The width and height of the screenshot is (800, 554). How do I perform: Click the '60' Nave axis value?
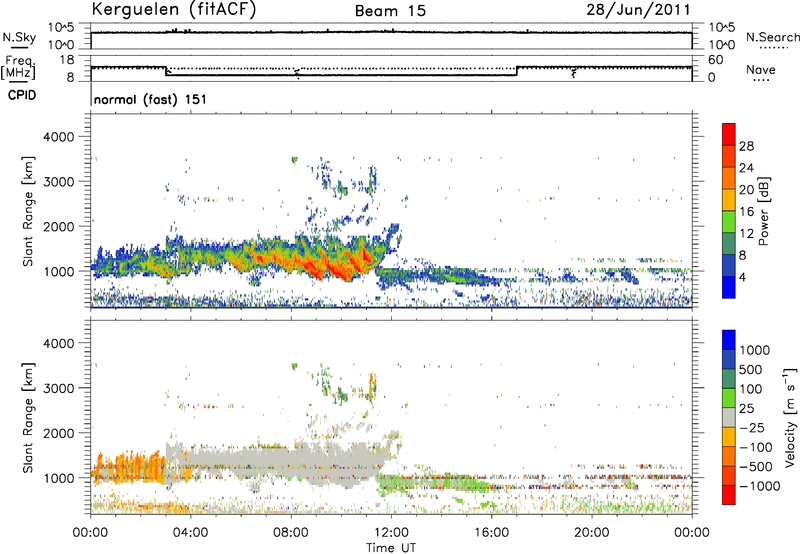[716, 60]
